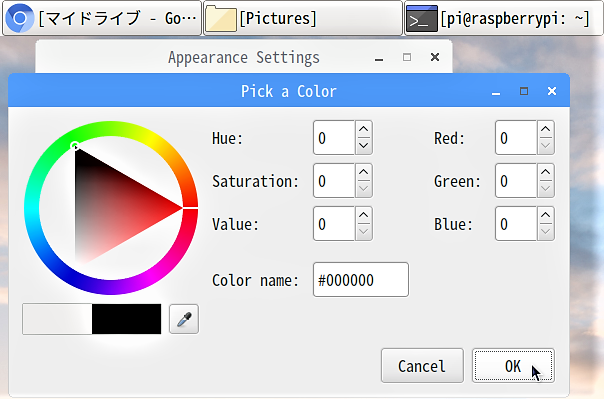Increase Red with the up arrow
The image size is (604, 399).
coord(545,129)
